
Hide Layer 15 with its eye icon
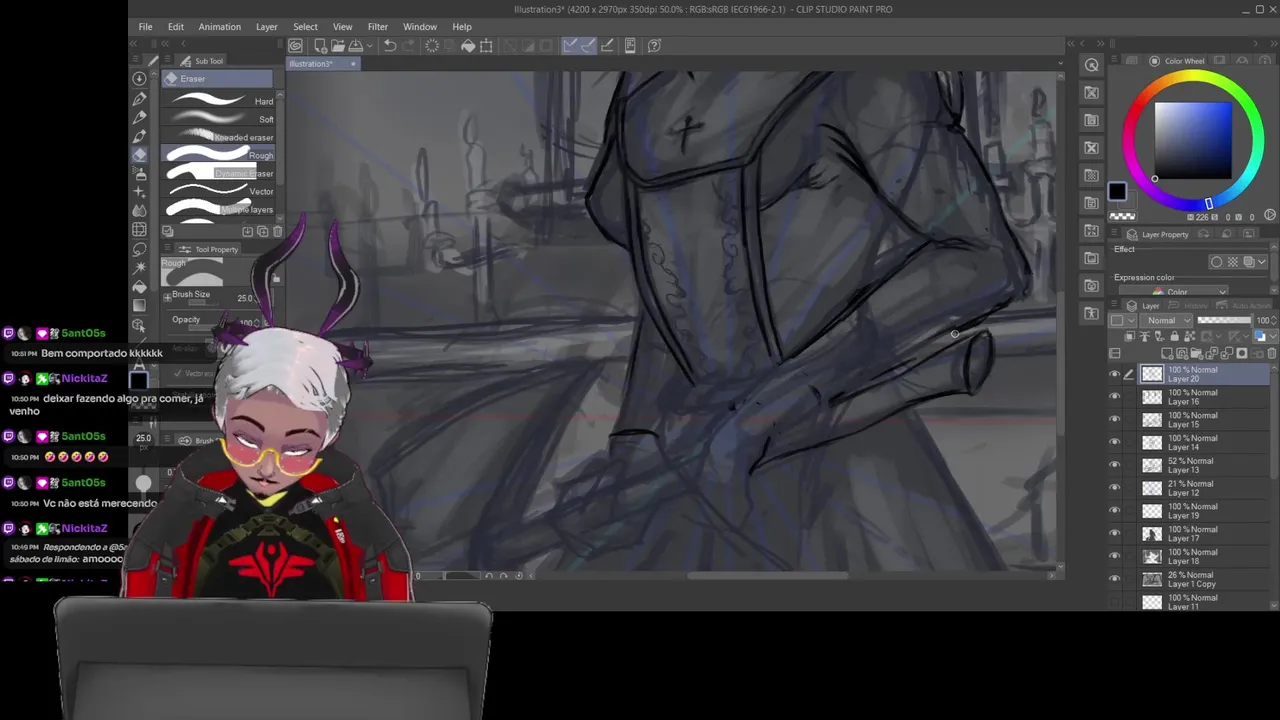click(1115, 420)
